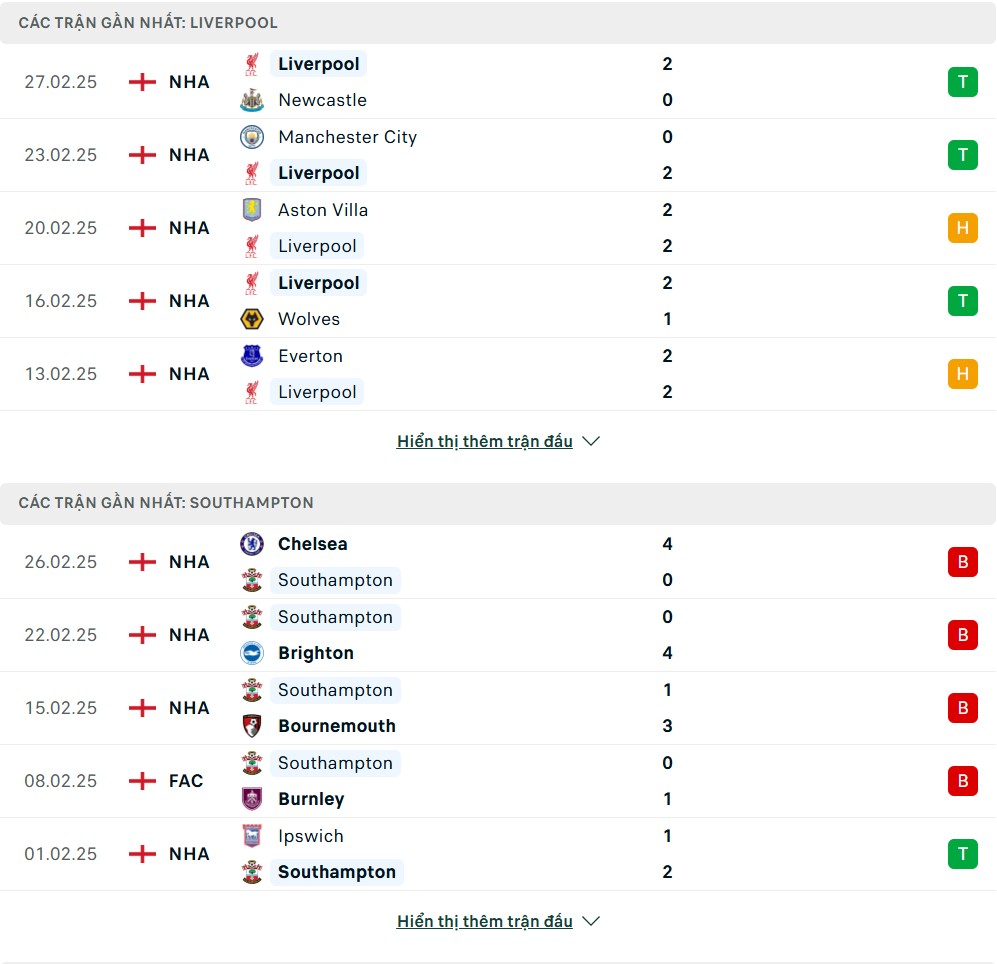Image resolution: width=997 pixels, height=964 pixels.
Task: Click the Burnley club crest icon
Action: click(252, 799)
